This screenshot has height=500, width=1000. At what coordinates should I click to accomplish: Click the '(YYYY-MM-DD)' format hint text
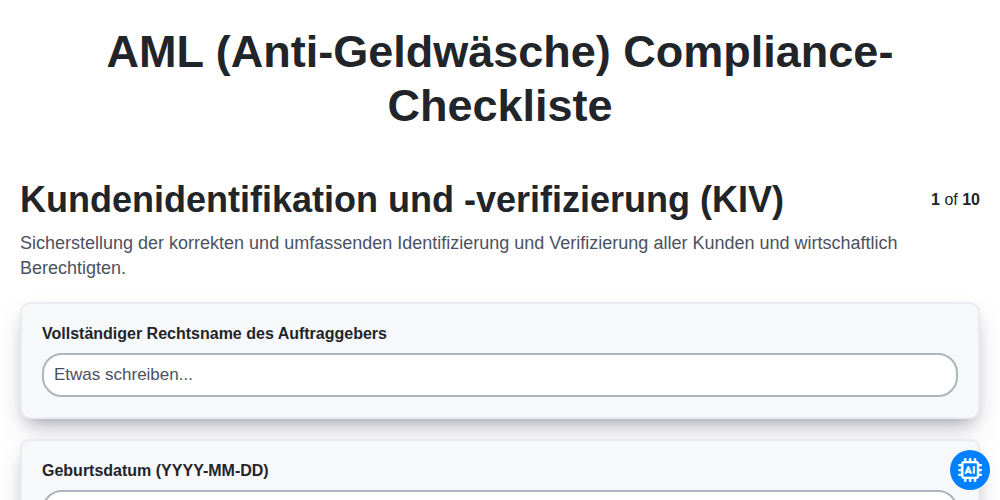click(x=212, y=471)
